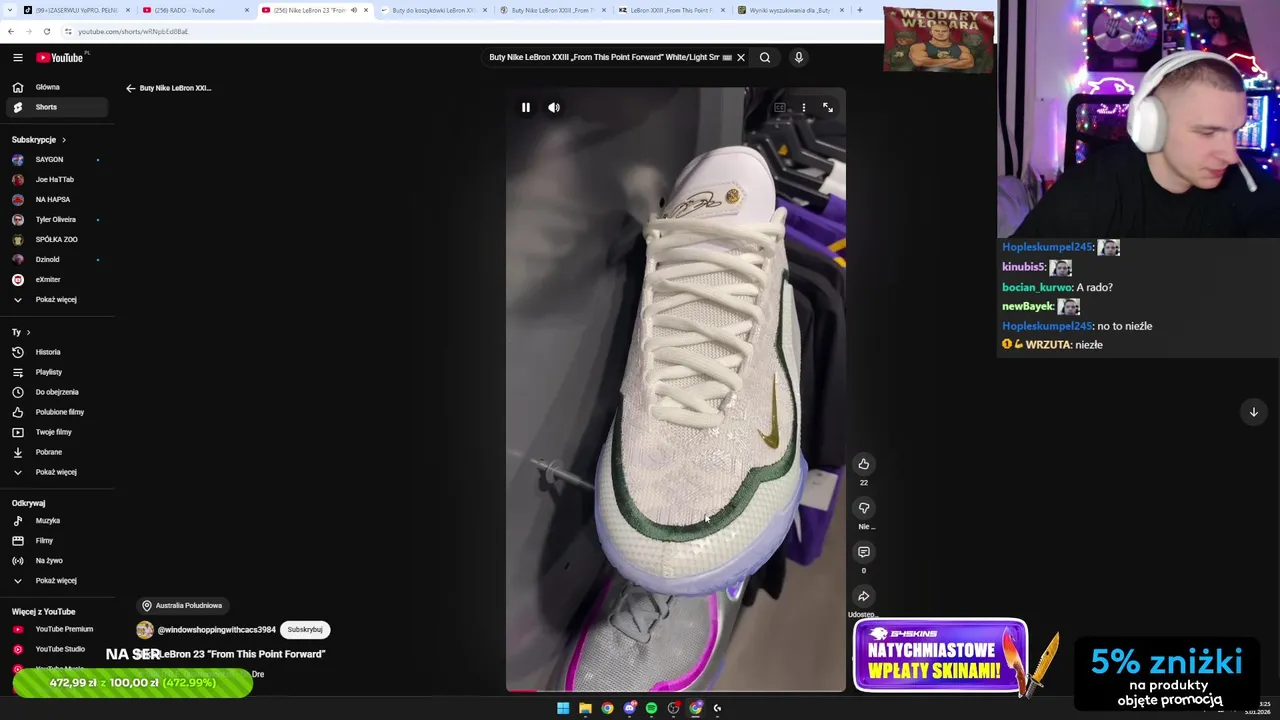Expand Pokaż więcej under Ty section
This screenshot has width=1280, height=720.
pos(58,472)
